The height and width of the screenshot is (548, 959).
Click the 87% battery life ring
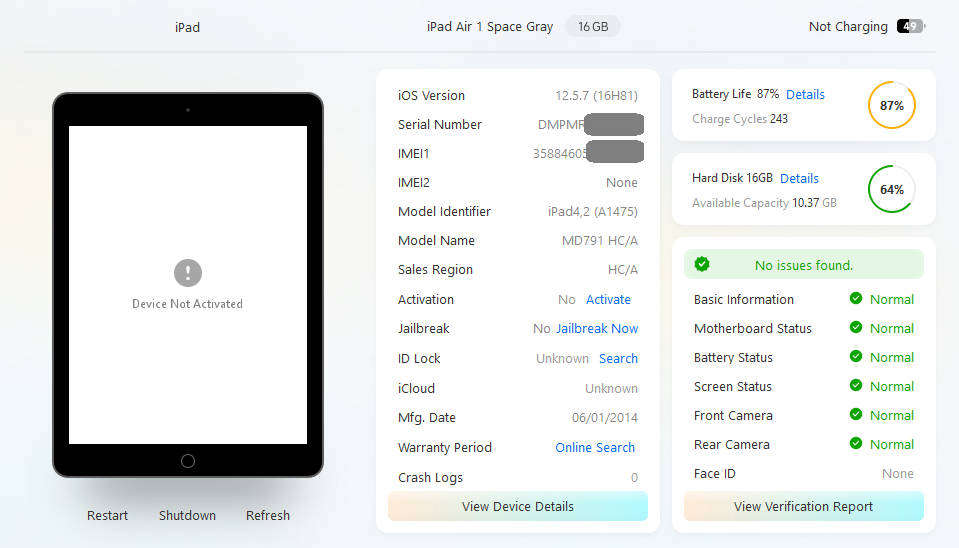[892, 105]
